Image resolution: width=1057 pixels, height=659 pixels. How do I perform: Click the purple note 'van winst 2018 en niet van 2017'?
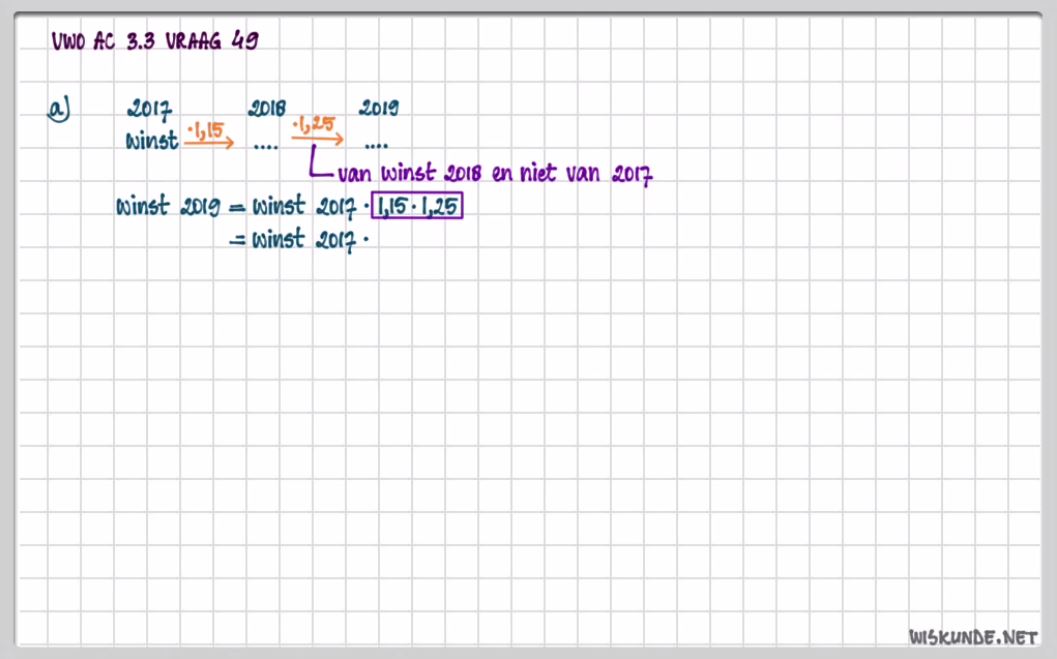[x=495, y=175]
